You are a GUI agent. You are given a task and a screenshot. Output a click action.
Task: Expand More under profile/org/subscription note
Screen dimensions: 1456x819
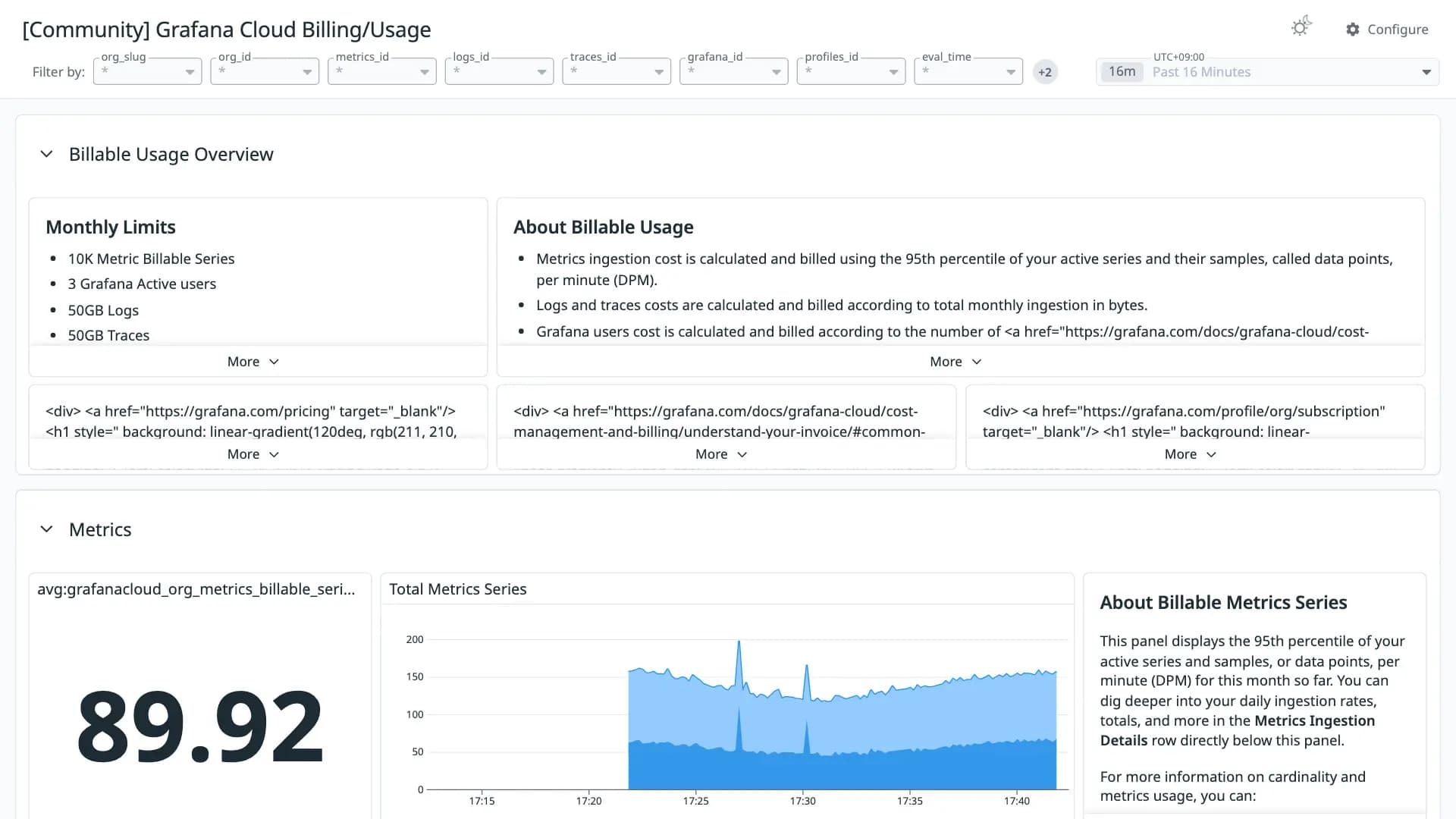tap(1191, 454)
